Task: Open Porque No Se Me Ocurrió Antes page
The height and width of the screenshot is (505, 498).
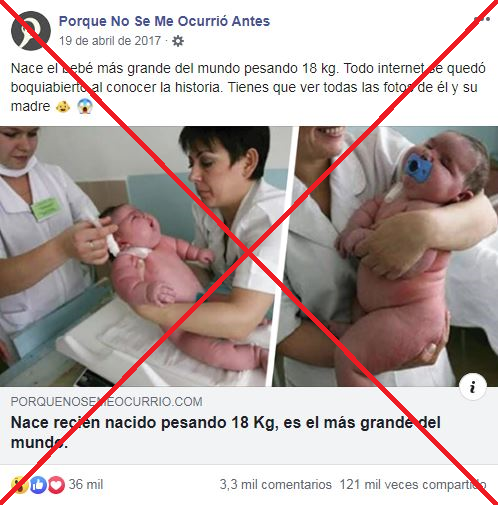Action: coord(164,21)
